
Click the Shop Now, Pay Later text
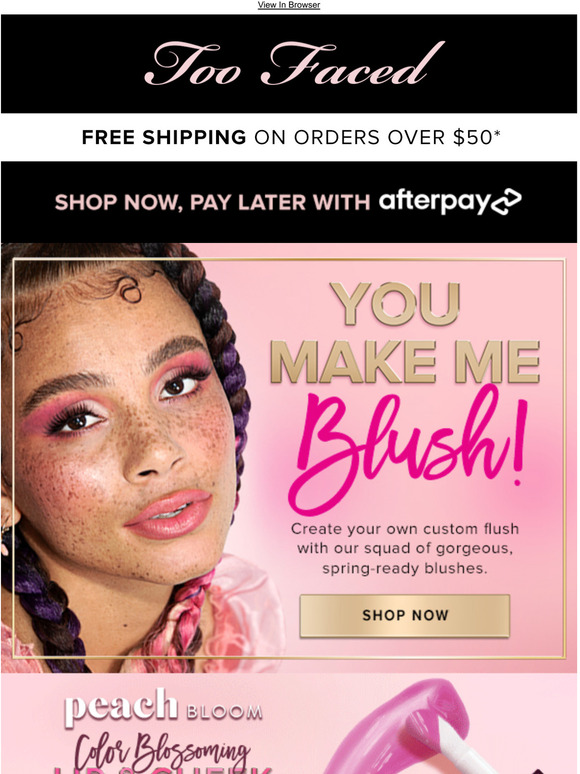pos(212,202)
